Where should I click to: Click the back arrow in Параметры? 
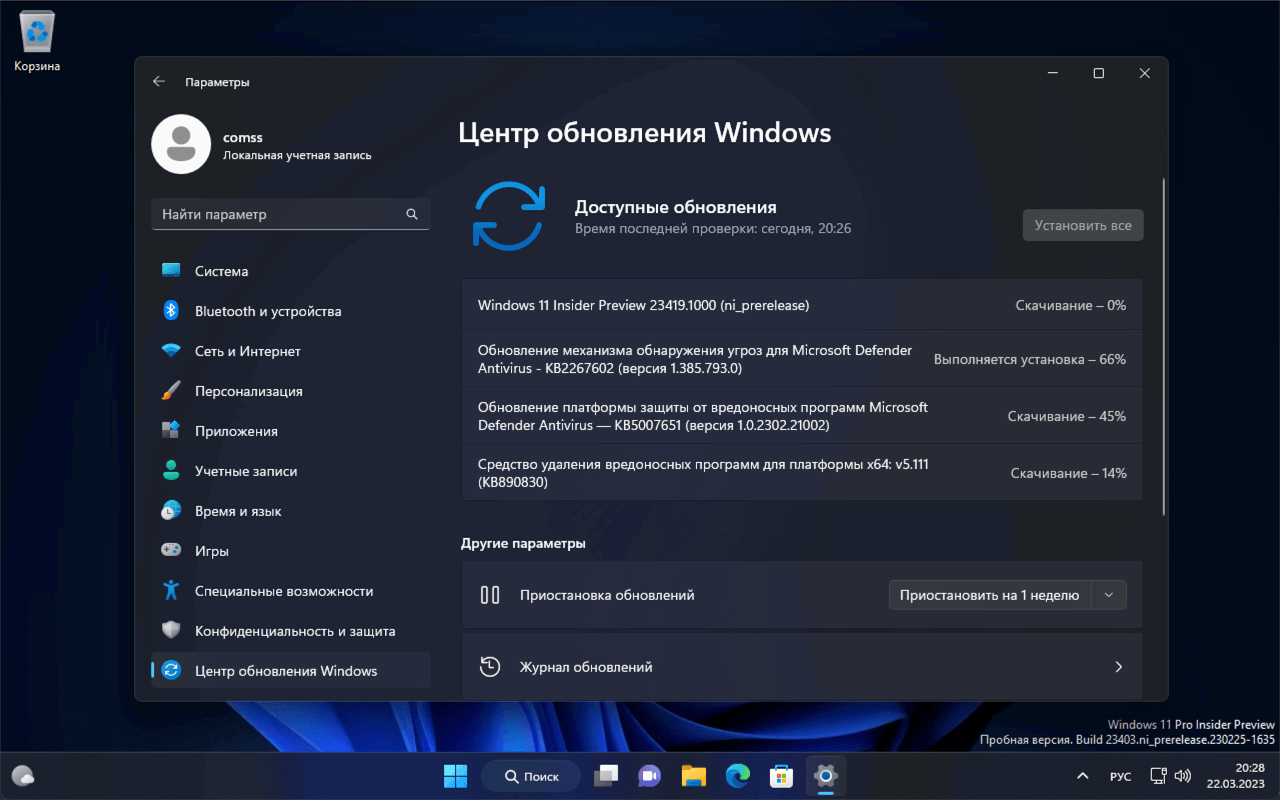pyautogui.click(x=159, y=81)
